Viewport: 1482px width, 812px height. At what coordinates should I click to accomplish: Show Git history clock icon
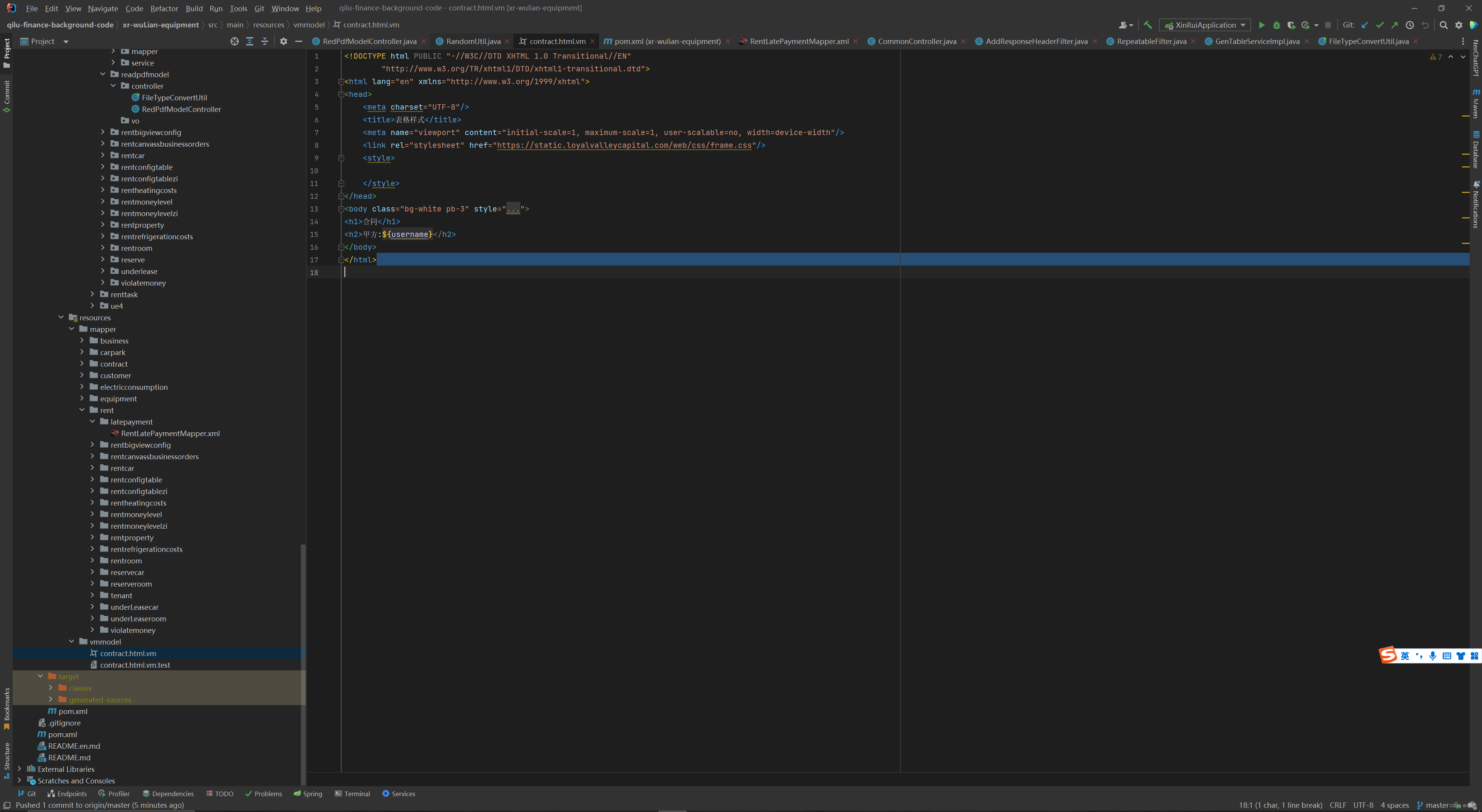pyautogui.click(x=1409, y=25)
